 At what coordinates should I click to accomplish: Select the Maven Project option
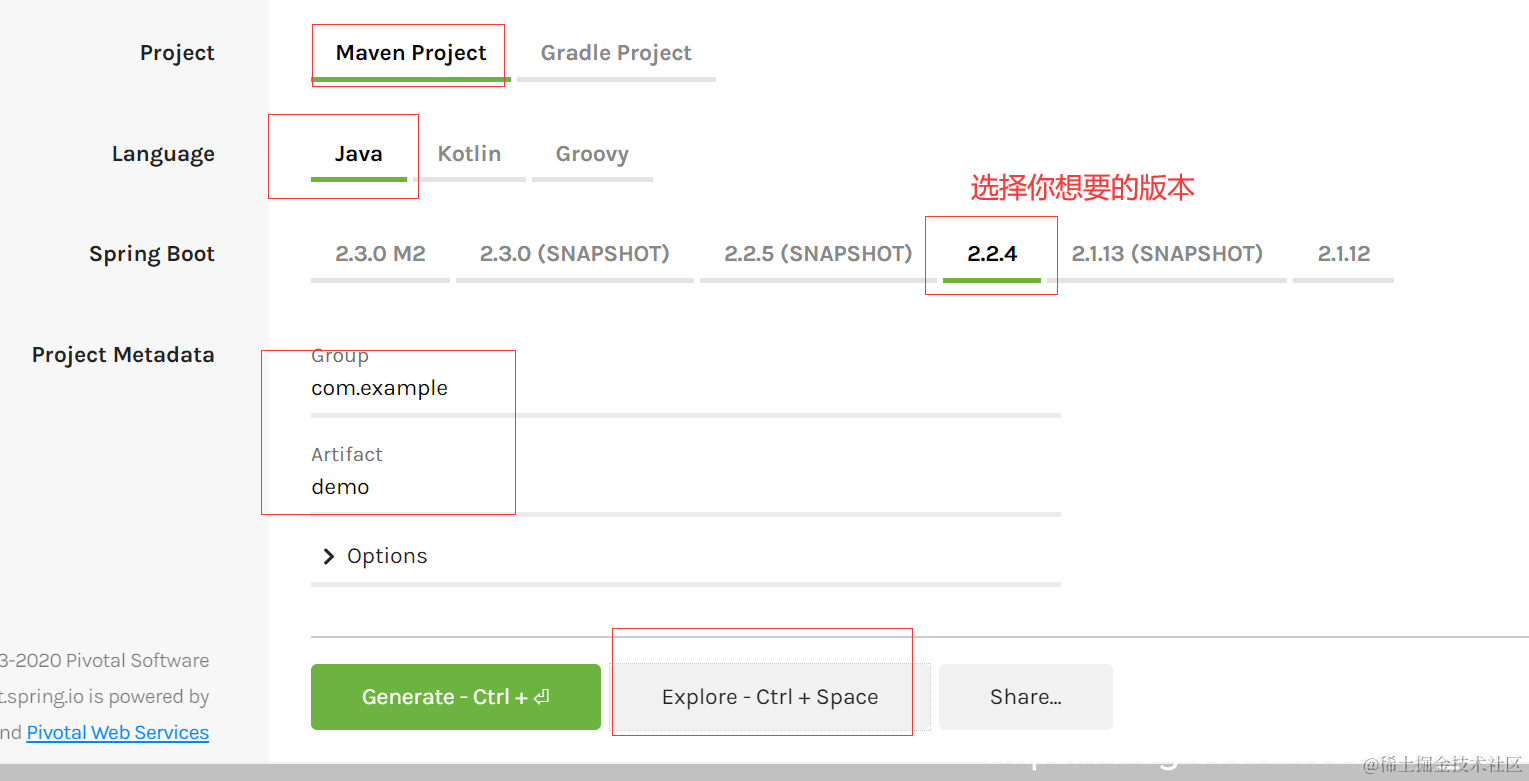[x=411, y=53]
